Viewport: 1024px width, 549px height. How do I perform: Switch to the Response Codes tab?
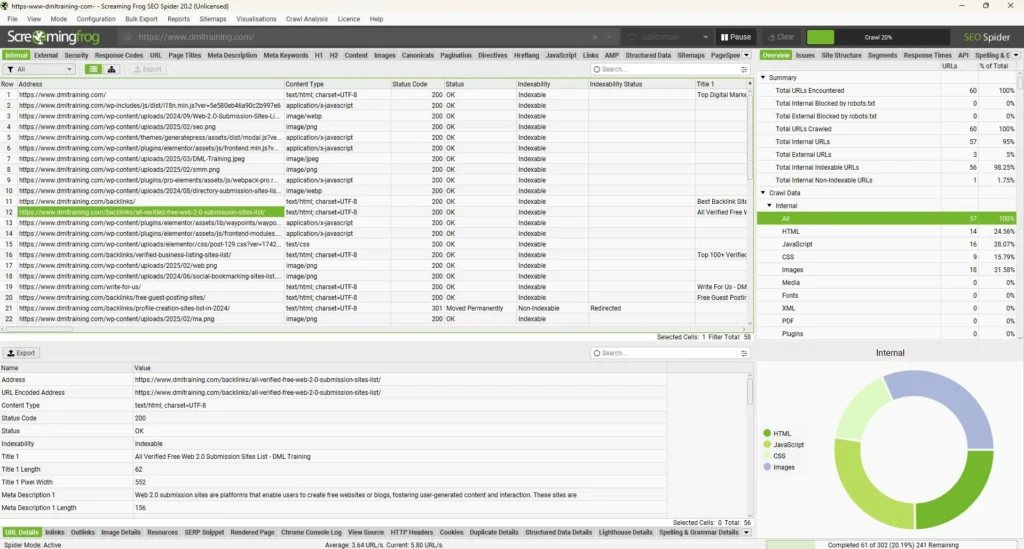(x=119, y=55)
